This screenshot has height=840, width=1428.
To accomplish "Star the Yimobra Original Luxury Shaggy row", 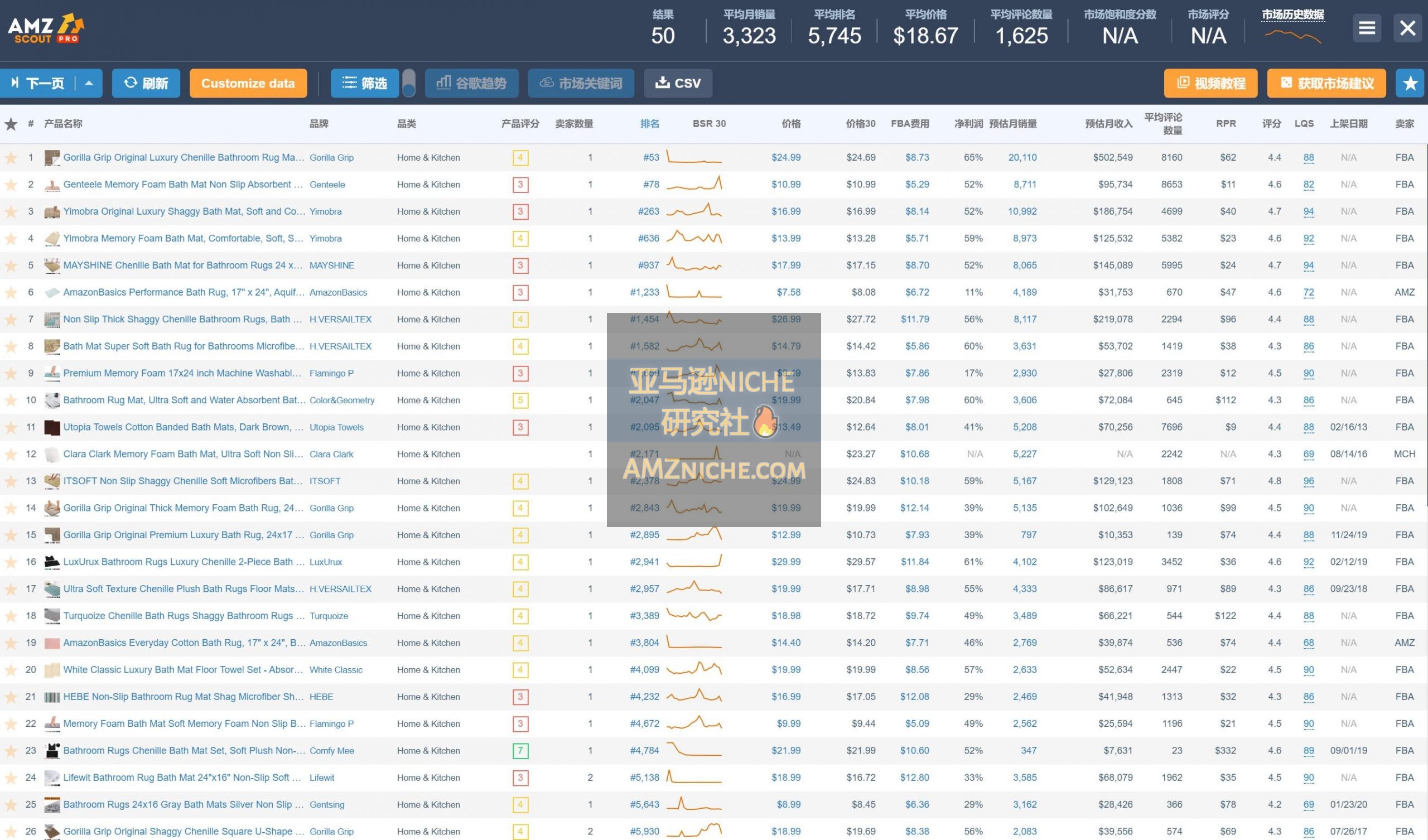I will click(x=11, y=211).
